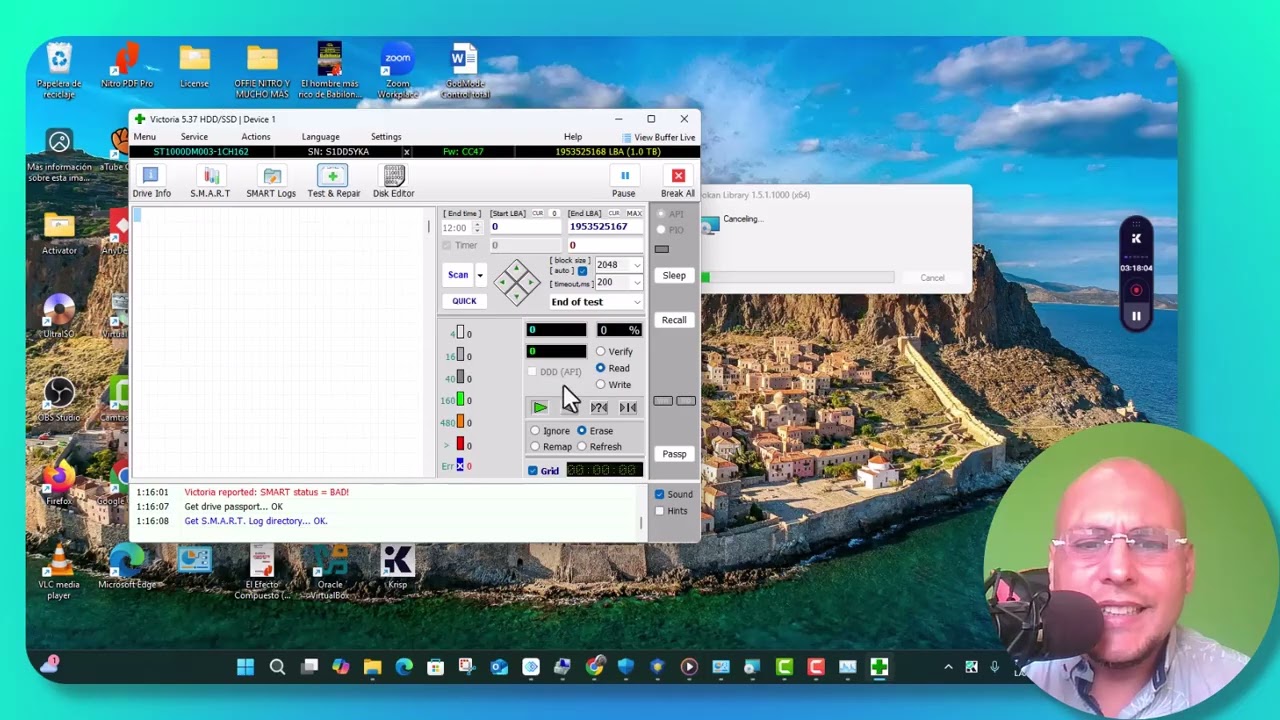This screenshot has height=720, width=1280.
Task: Click the QUICK scan button
Action: 464,301
